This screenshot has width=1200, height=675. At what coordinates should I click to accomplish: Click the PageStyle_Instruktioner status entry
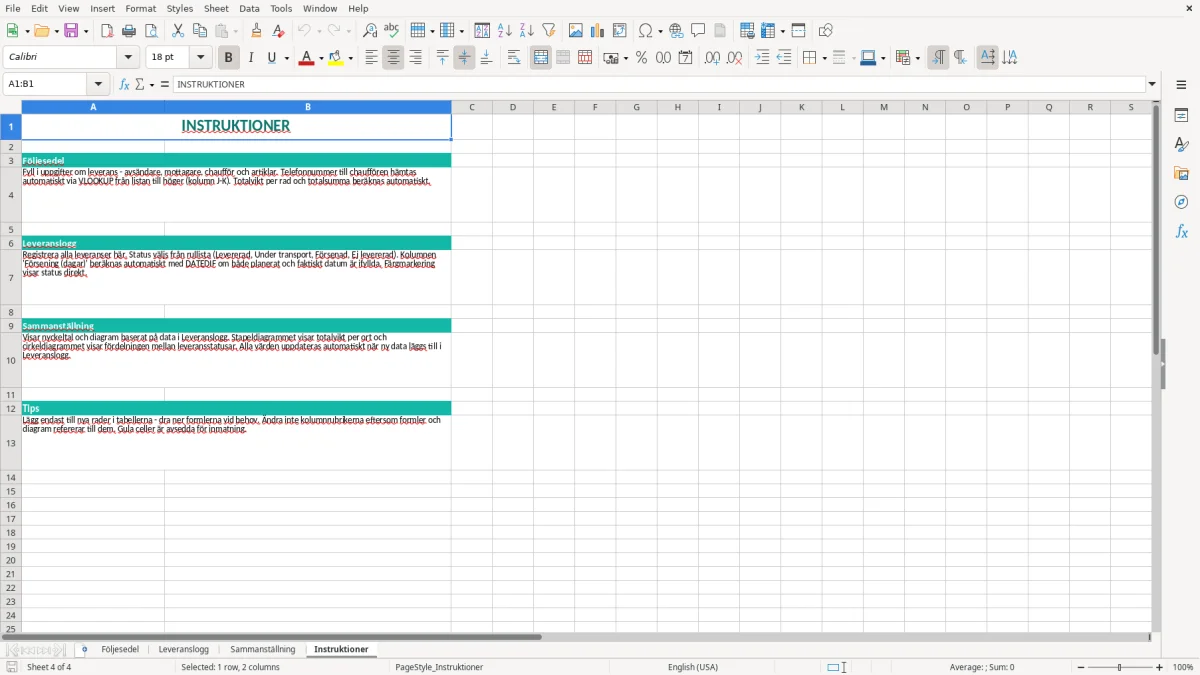(439, 667)
